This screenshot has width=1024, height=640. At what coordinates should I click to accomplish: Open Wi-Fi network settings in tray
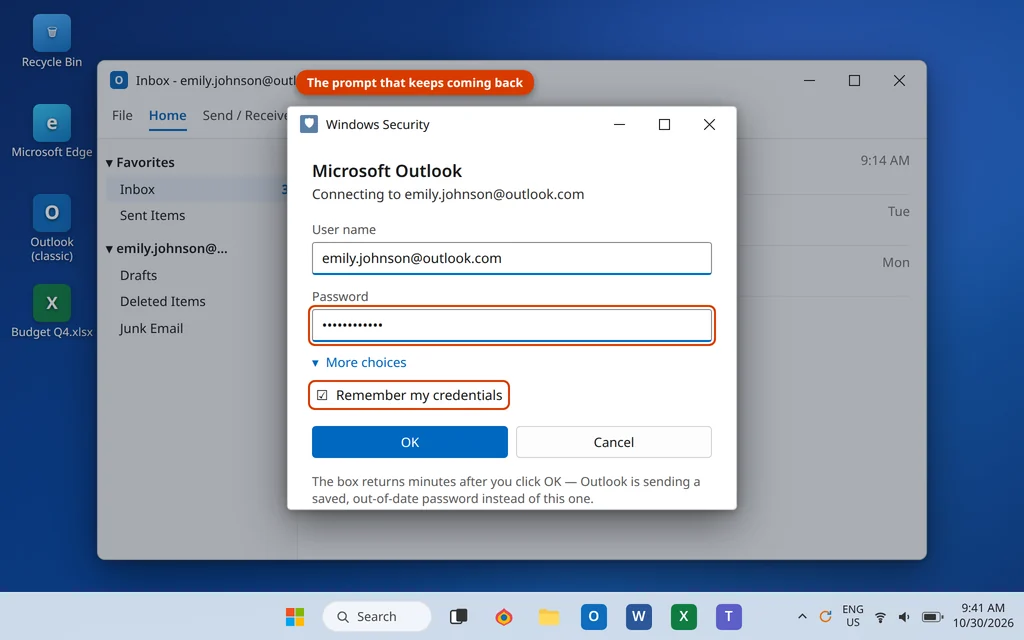[880, 616]
